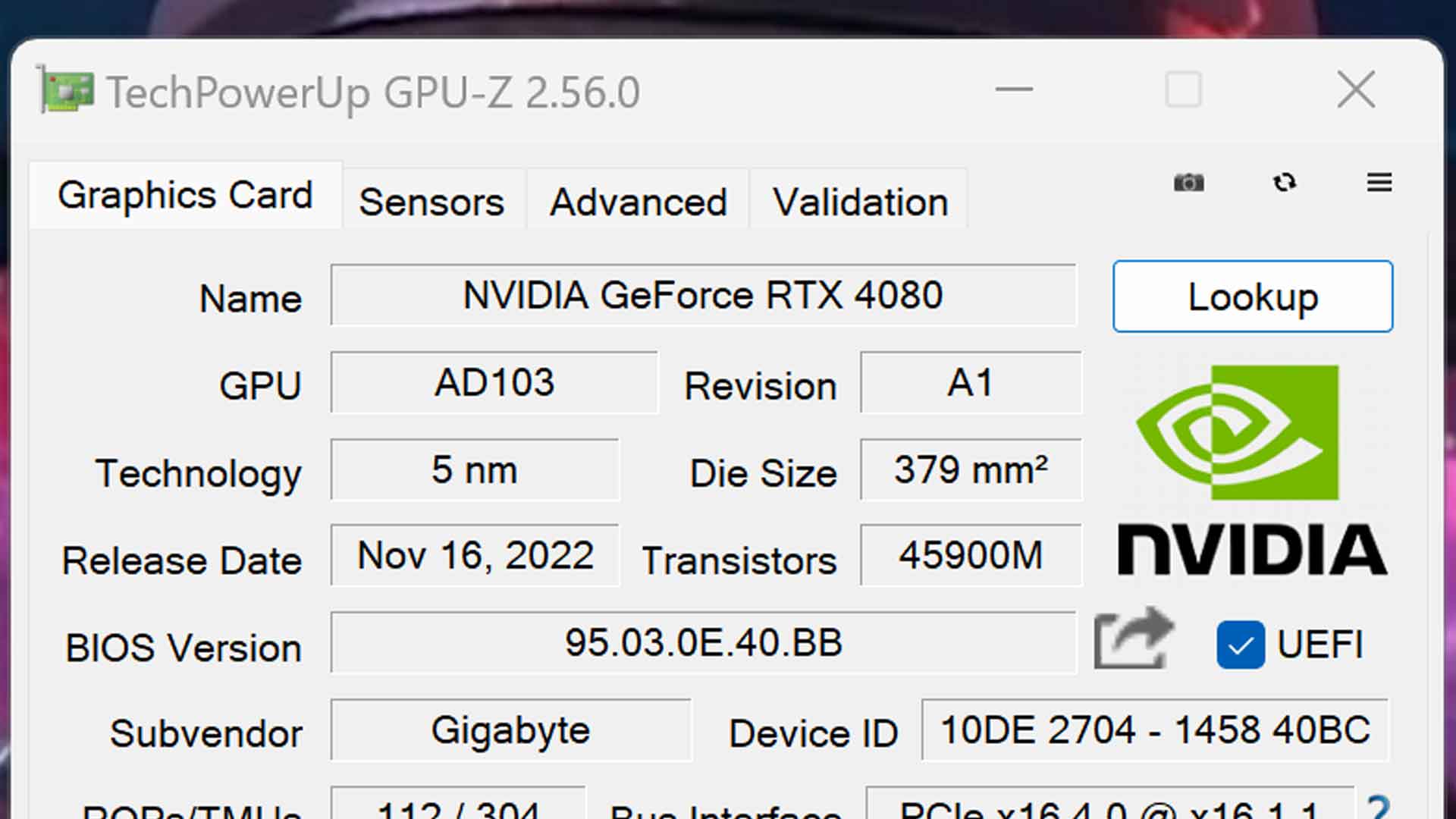
Task: Toggle the UEFI checkbox
Action: click(x=1242, y=643)
